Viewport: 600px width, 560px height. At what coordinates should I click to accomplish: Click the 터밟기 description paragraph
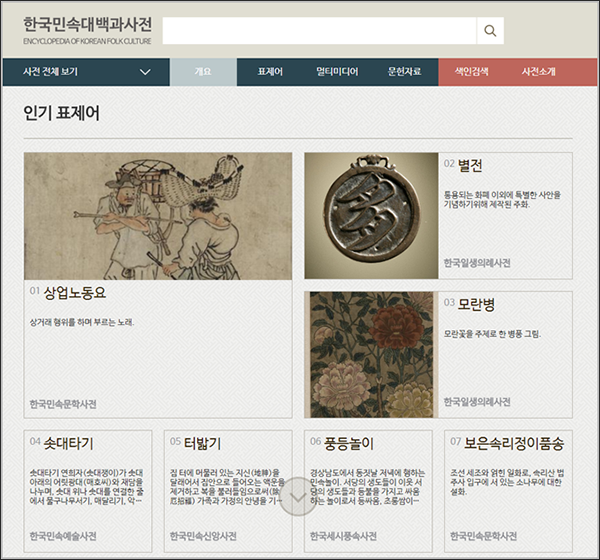point(227,487)
